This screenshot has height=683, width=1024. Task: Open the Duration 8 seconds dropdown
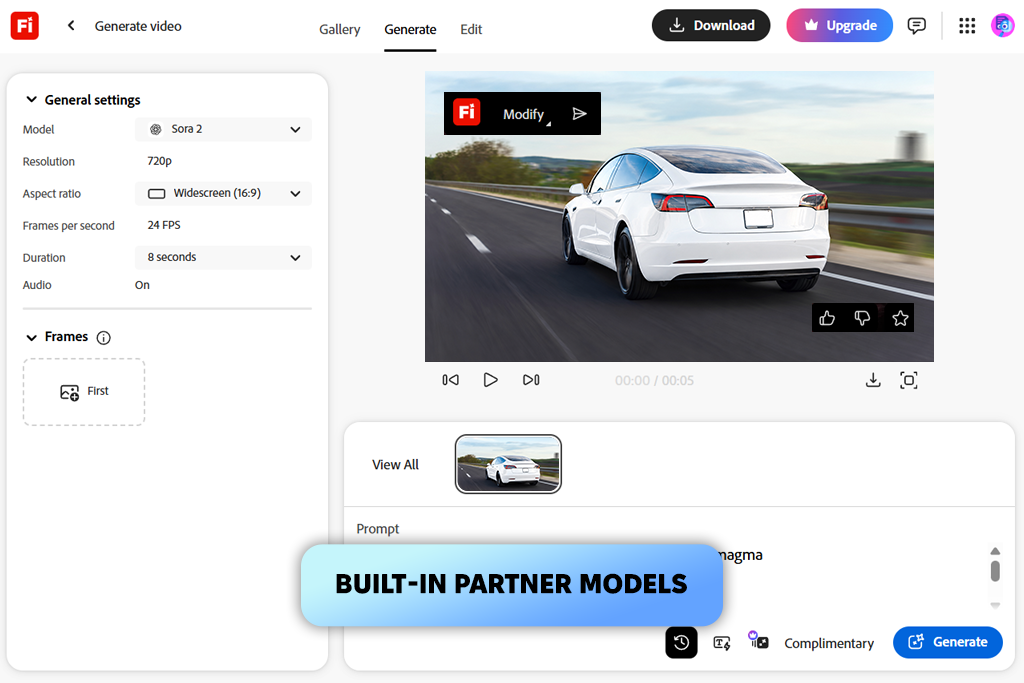point(223,257)
